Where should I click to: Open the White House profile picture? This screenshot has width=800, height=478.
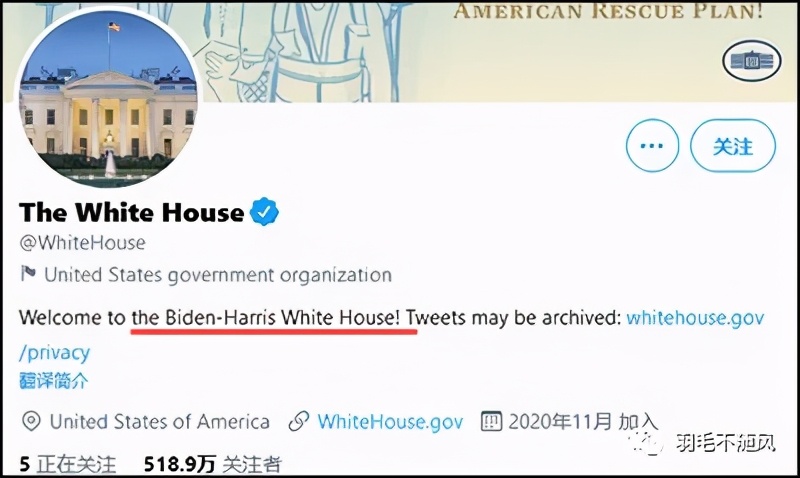click(x=108, y=101)
